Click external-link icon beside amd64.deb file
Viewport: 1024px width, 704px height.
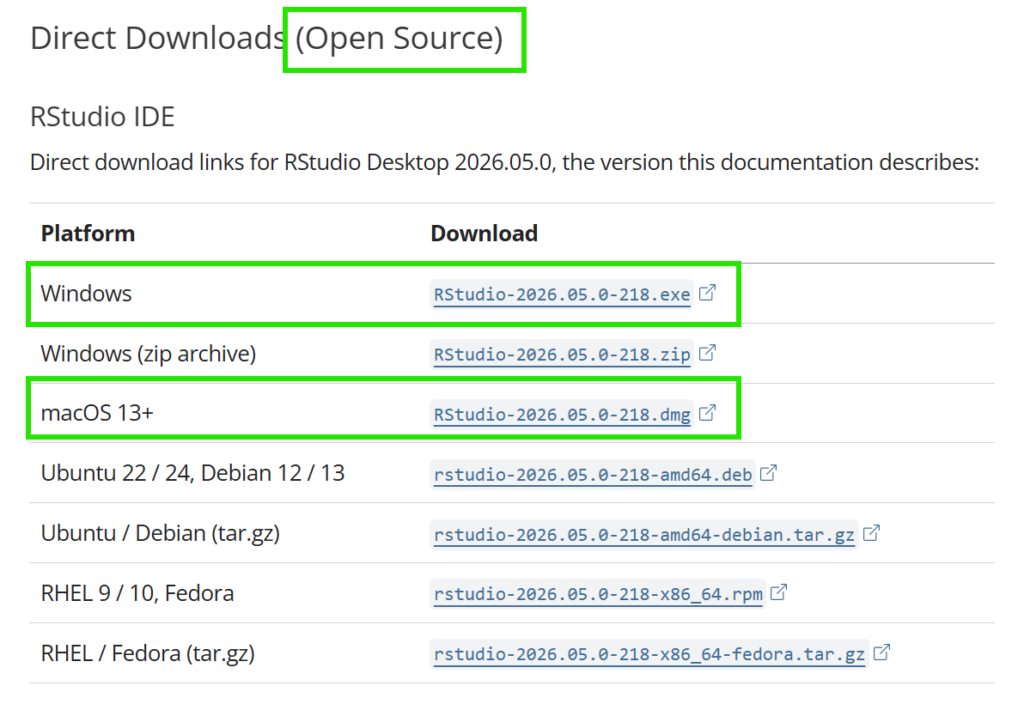pyautogui.click(x=769, y=473)
